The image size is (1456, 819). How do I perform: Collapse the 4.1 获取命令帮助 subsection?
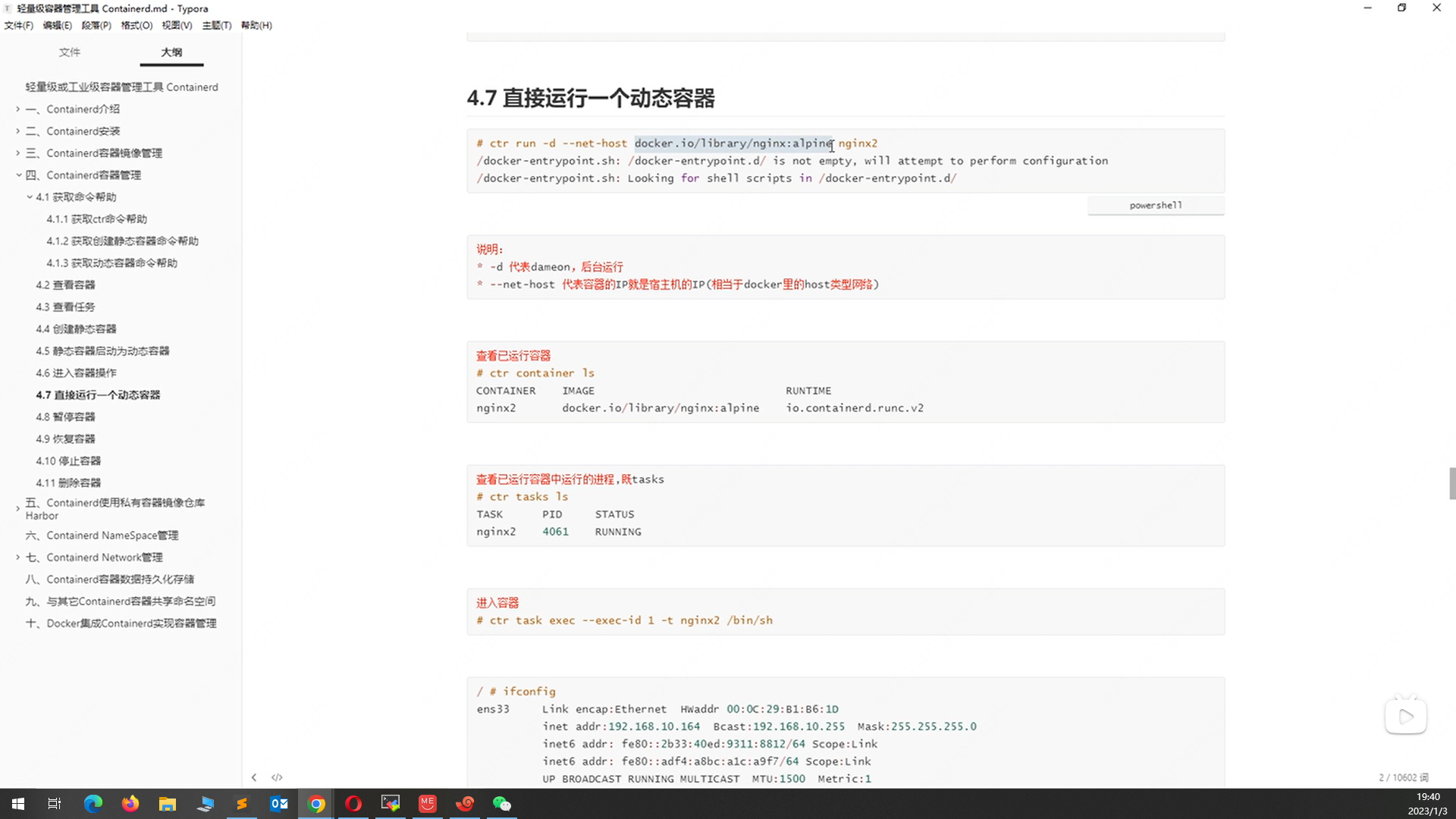pyautogui.click(x=30, y=197)
